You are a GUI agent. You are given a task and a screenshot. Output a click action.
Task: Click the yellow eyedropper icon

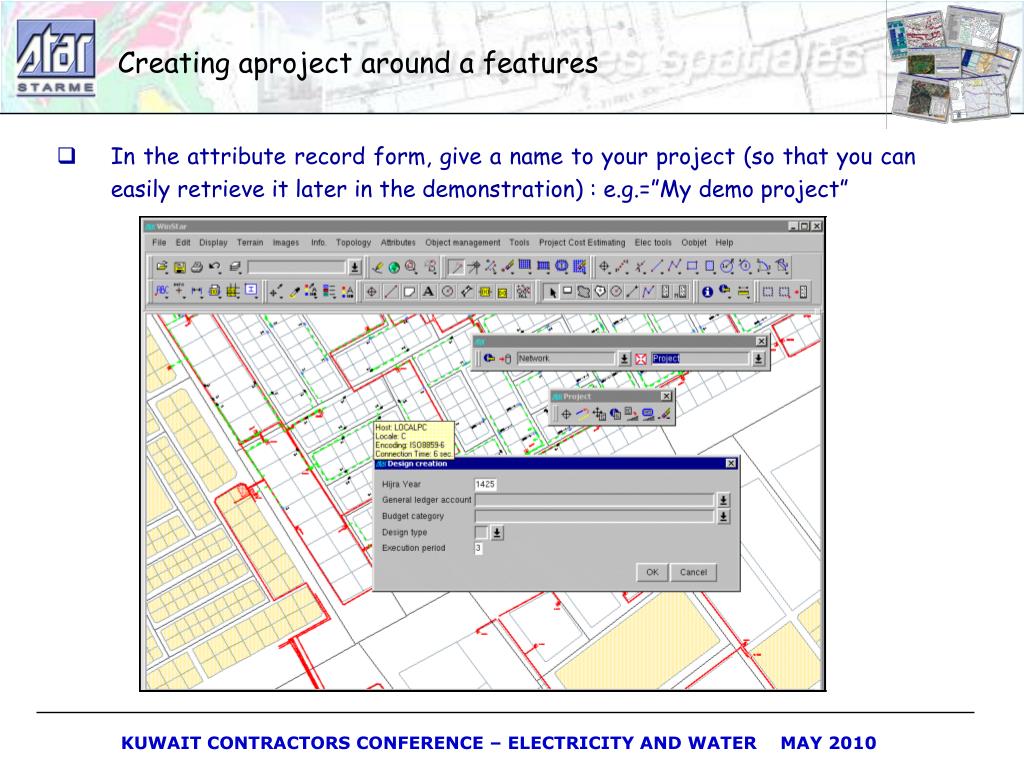295,292
